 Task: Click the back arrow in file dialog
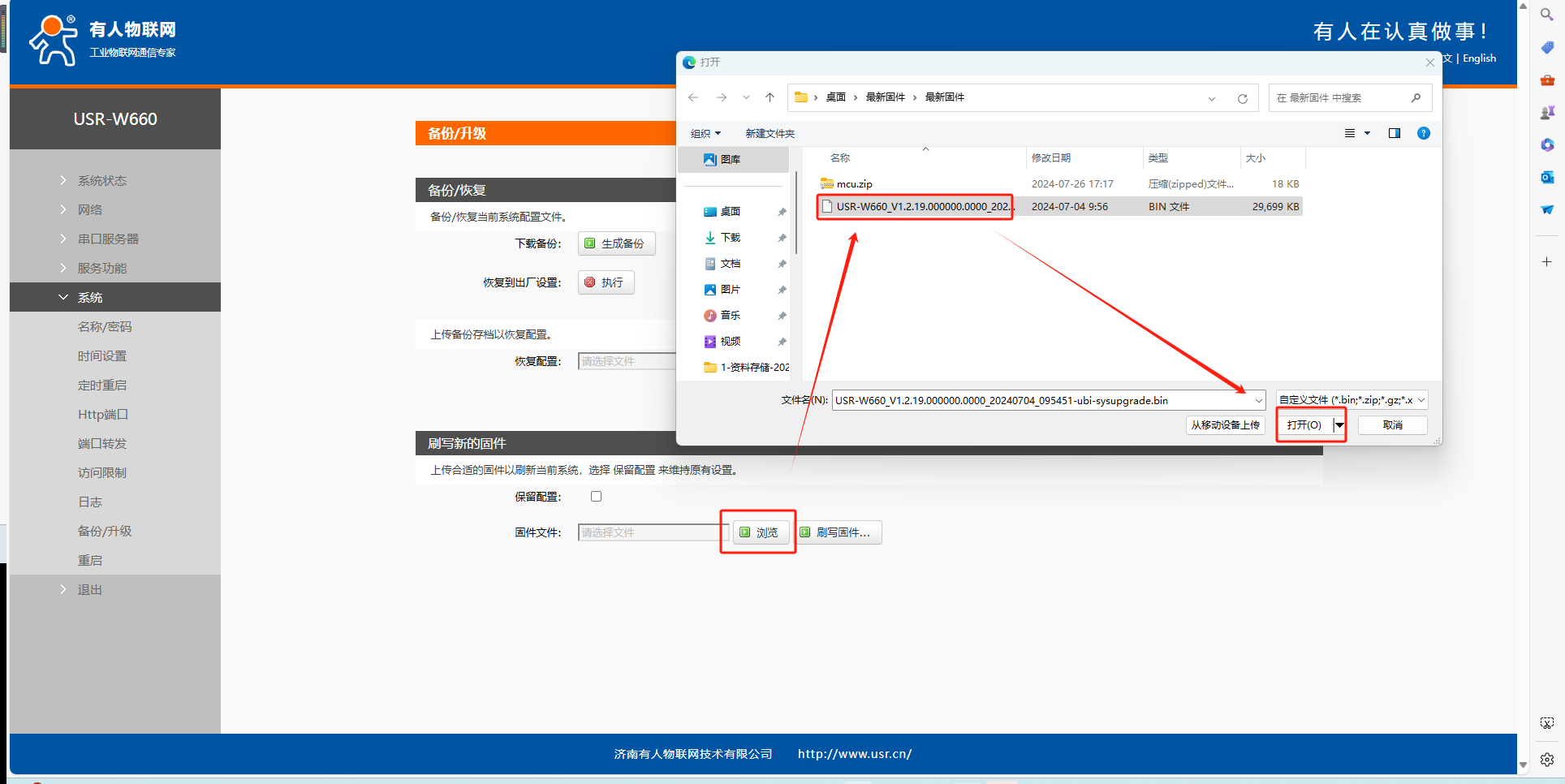pyautogui.click(x=693, y=97)
